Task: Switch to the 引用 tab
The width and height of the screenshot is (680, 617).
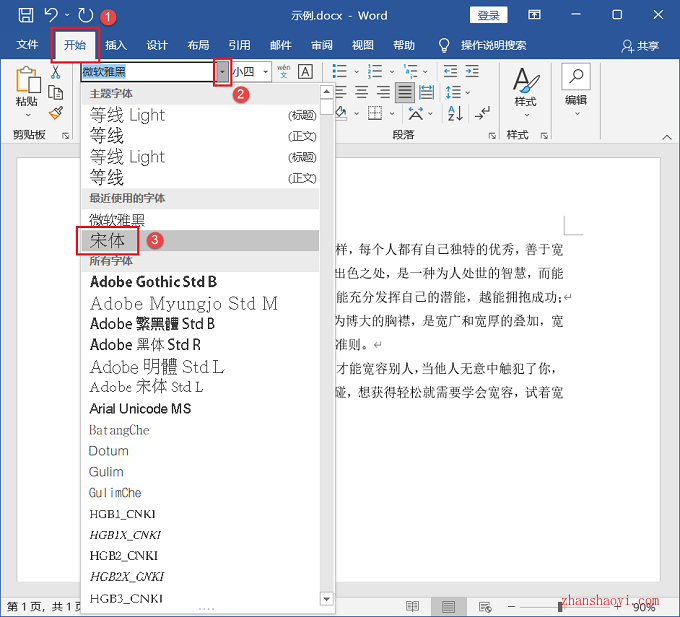Action: click(239, 45)
